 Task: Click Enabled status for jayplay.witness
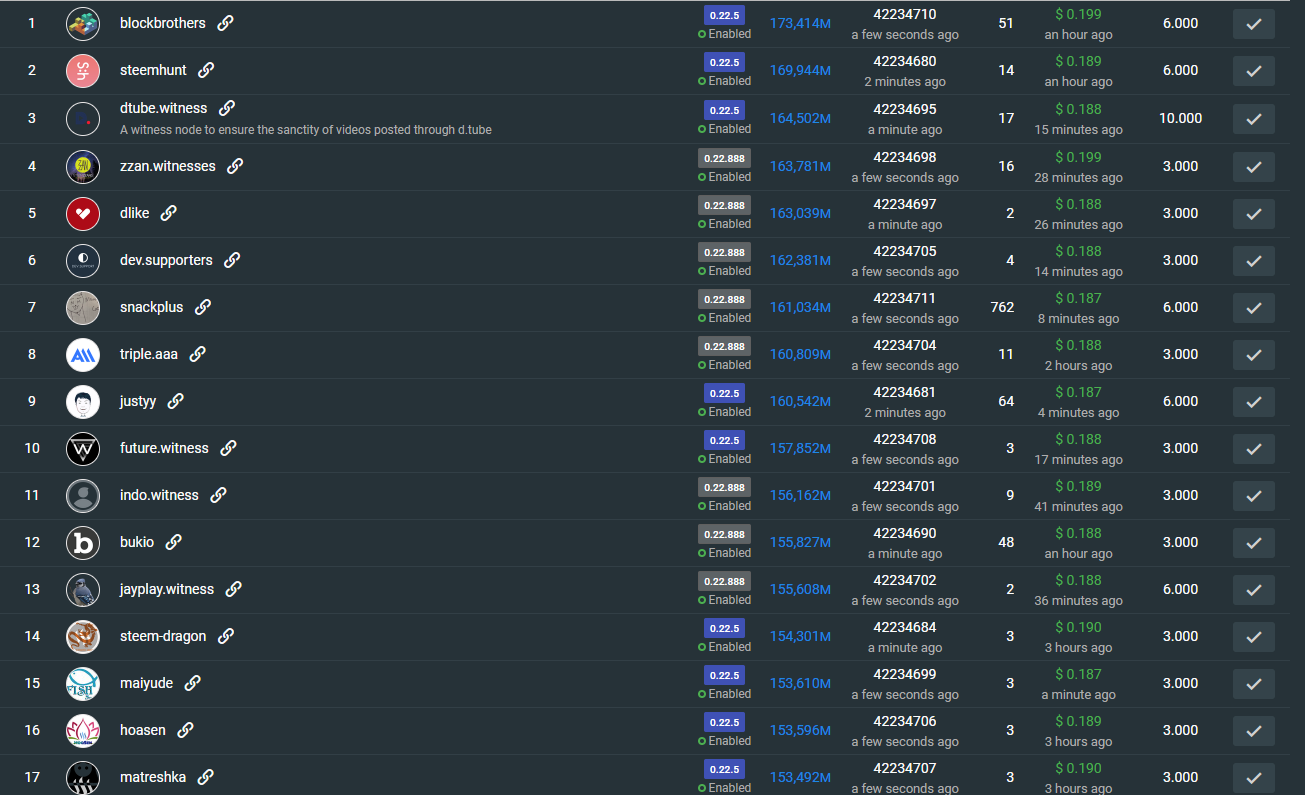pos(724,600)
